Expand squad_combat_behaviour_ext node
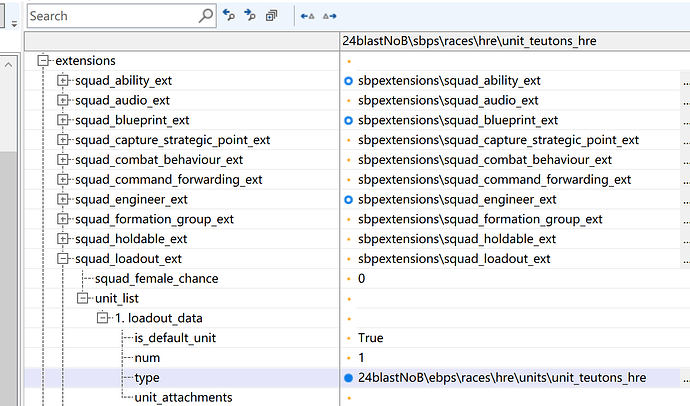690x406 pixels. pyautogui.click(x=63, y=160)
